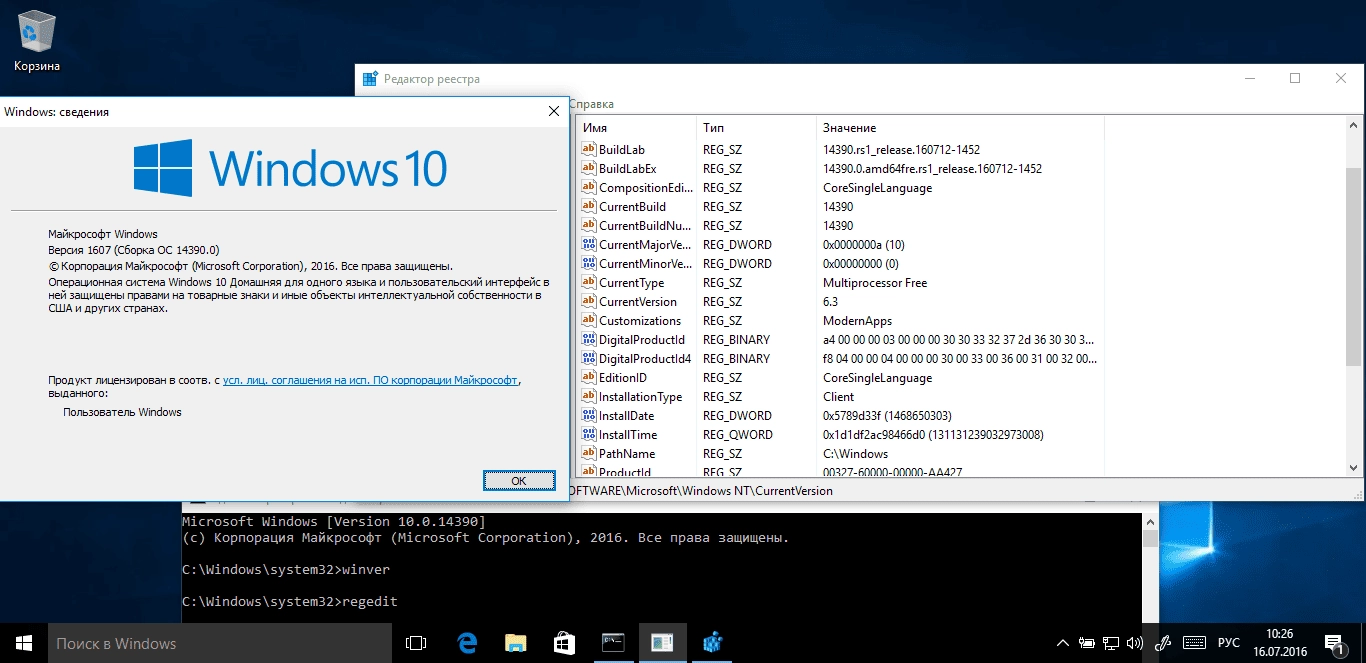
Task: Open the clock showing 10:26 16.07.2016
Action: (x=1279, y=643)
